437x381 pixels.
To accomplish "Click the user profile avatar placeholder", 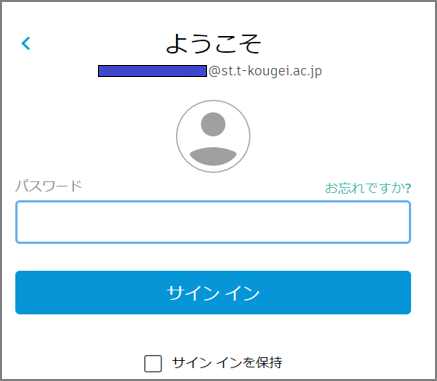I will [x=213, y=136].
